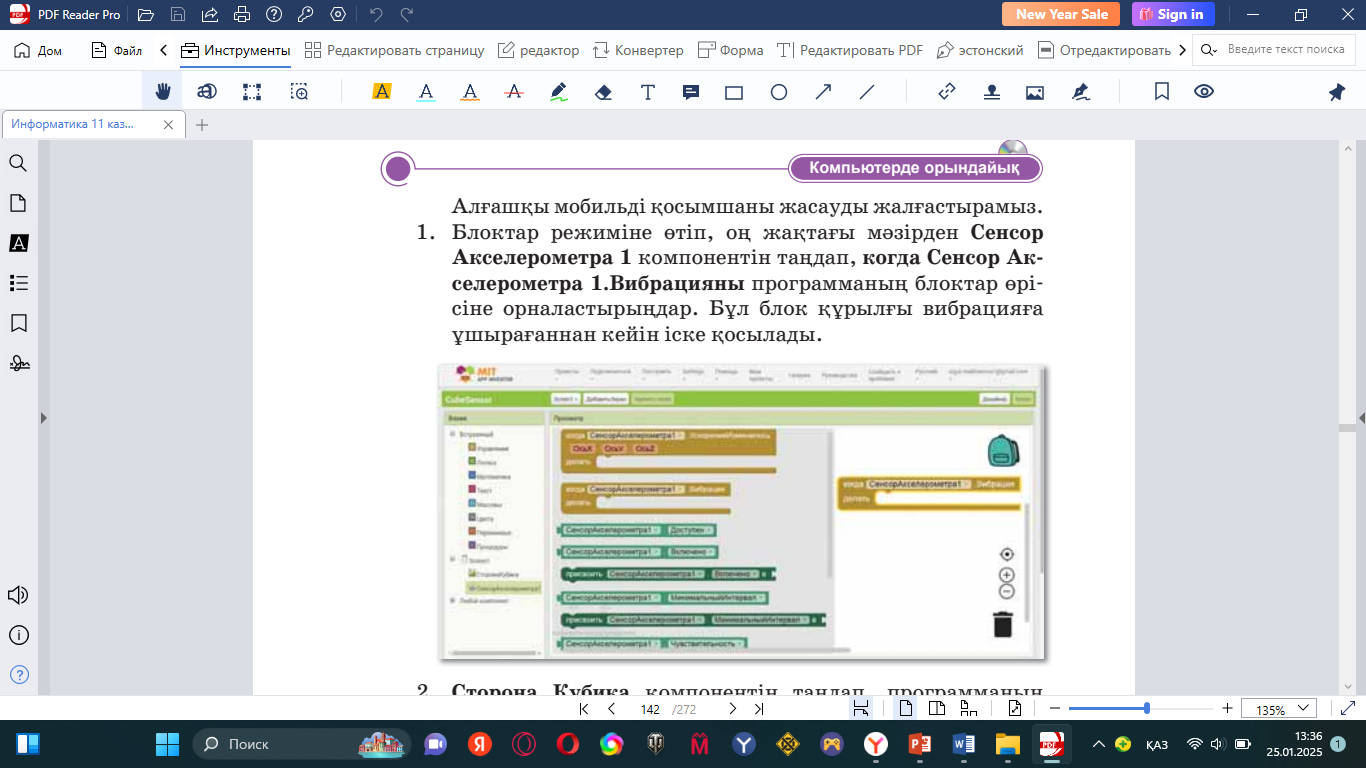The width and height of the screenshot is (1366, 768).
Task: Toggle the eye visibility icon in toolbar
Action: click(1204, 92)
